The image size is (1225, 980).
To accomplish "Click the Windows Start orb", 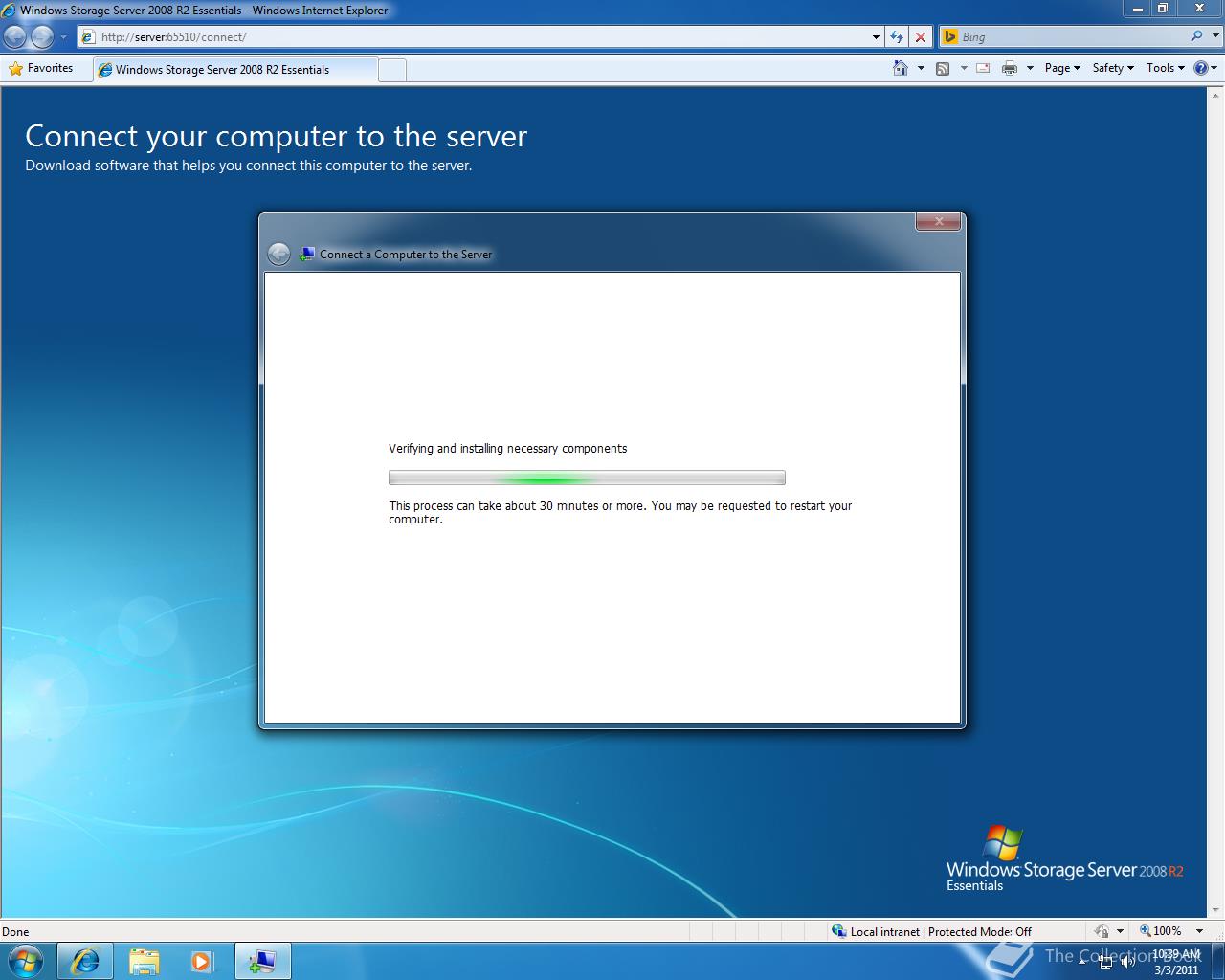I will click(x=26, y=961).
